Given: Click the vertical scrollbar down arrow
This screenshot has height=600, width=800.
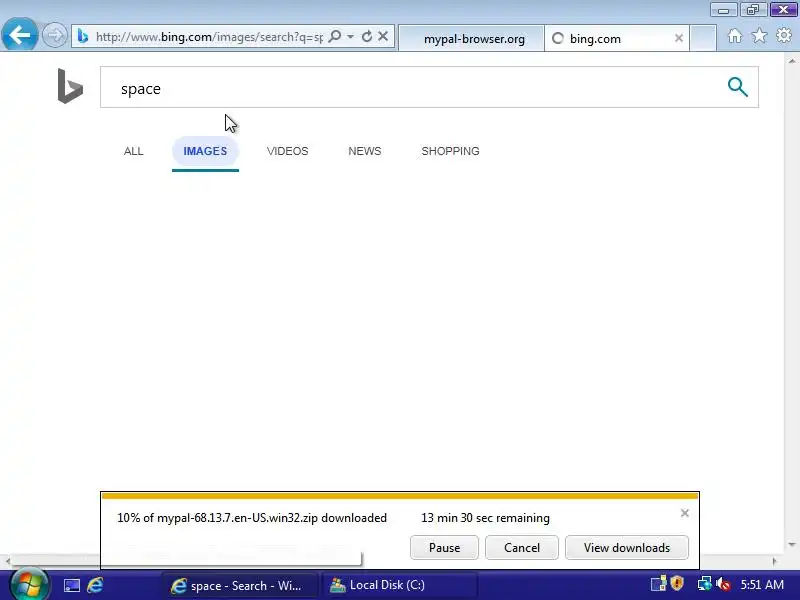Looking at the screenshot, I should 792,544.
